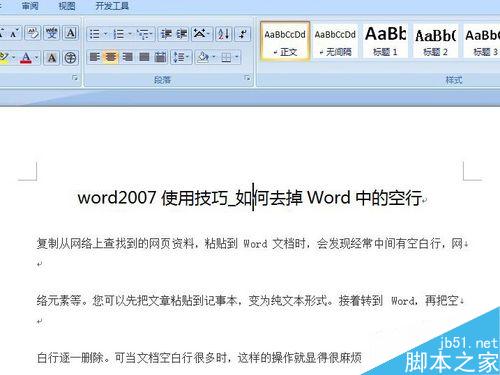Switch to the 审阅 ribbon tab
This screenshot has height=375, width=500.
click(30, 6)
